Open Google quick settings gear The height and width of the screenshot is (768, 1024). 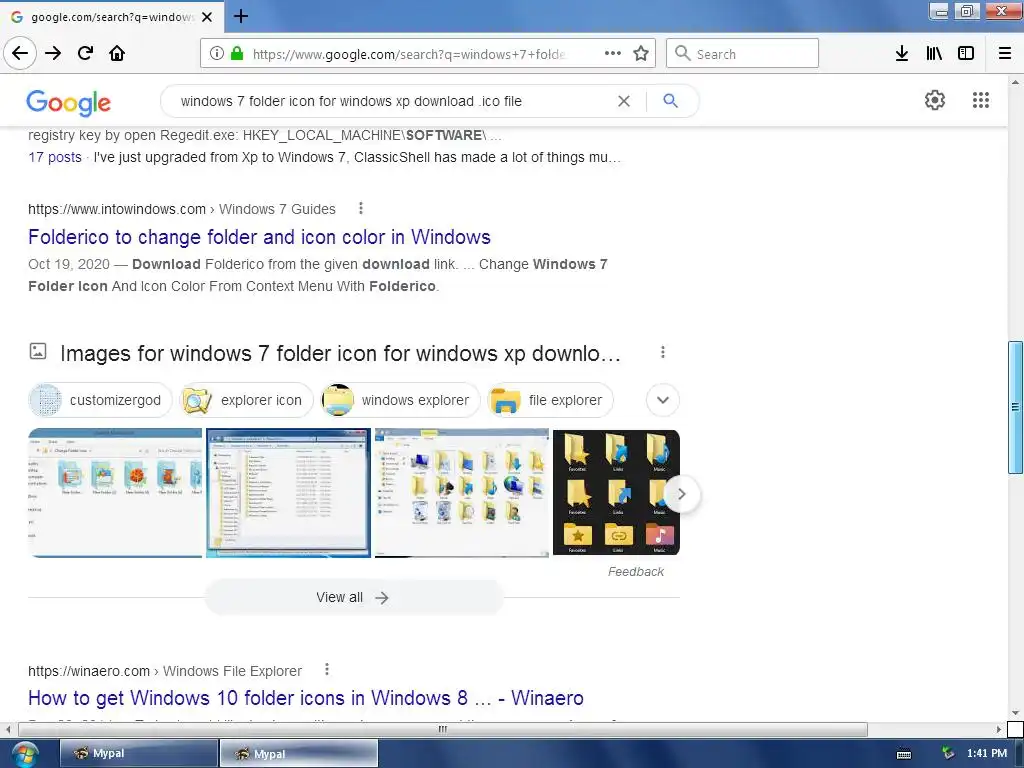tap(935, 100)
